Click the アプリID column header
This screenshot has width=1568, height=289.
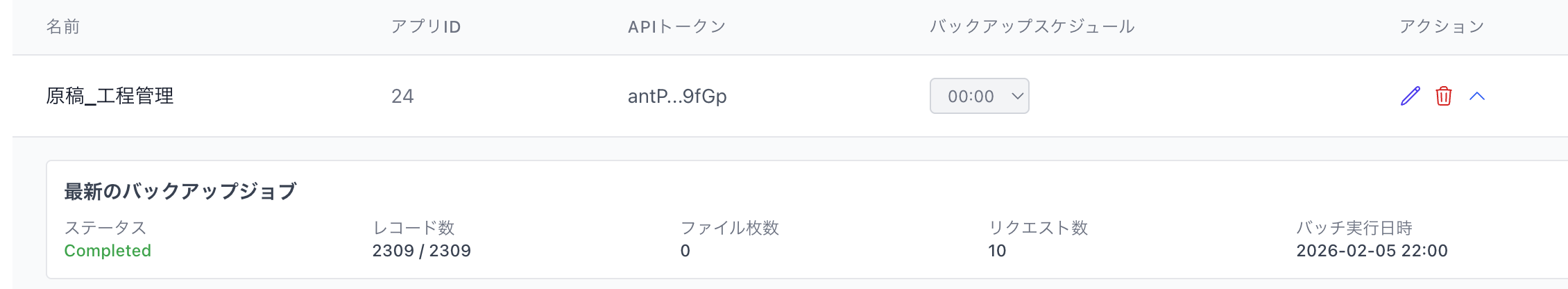(x=426, y=26)
